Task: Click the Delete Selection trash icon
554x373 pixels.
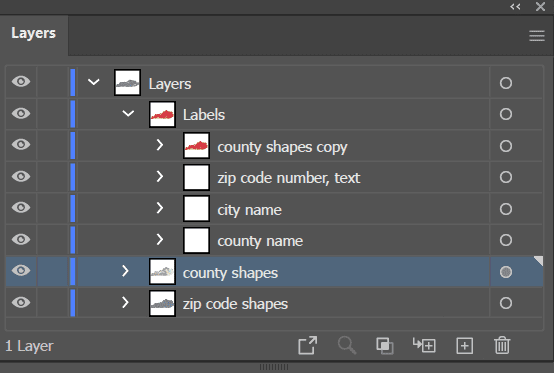Action: click(x=502, y=345)
